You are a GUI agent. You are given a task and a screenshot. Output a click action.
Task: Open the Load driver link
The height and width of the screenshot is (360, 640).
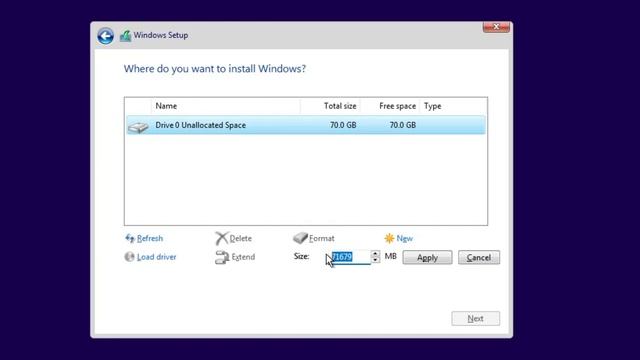[x=157, y=257]
